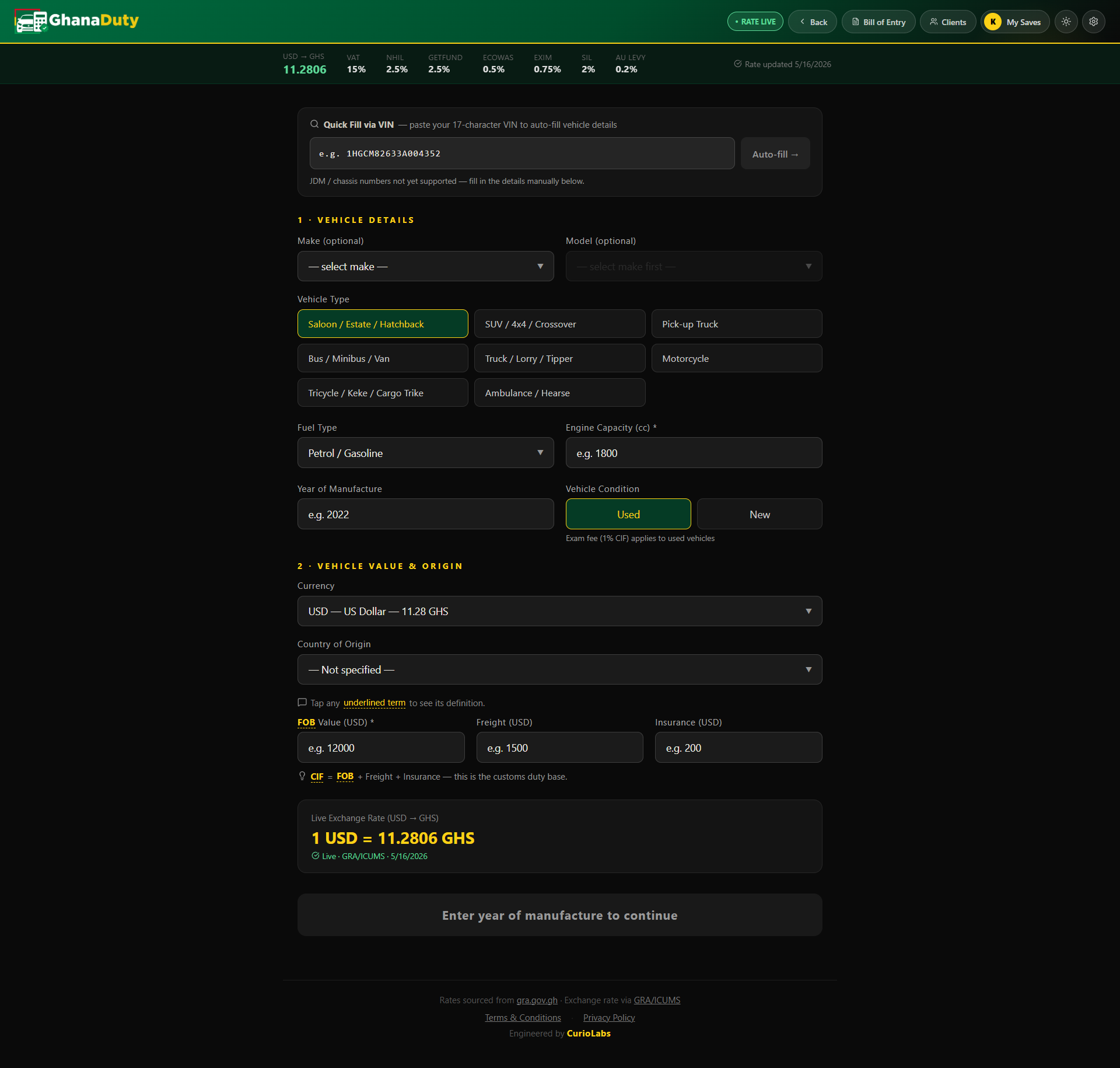Expand Country of Origin dropdown
Screen dimensions: 1120x1068
(559, 669)
